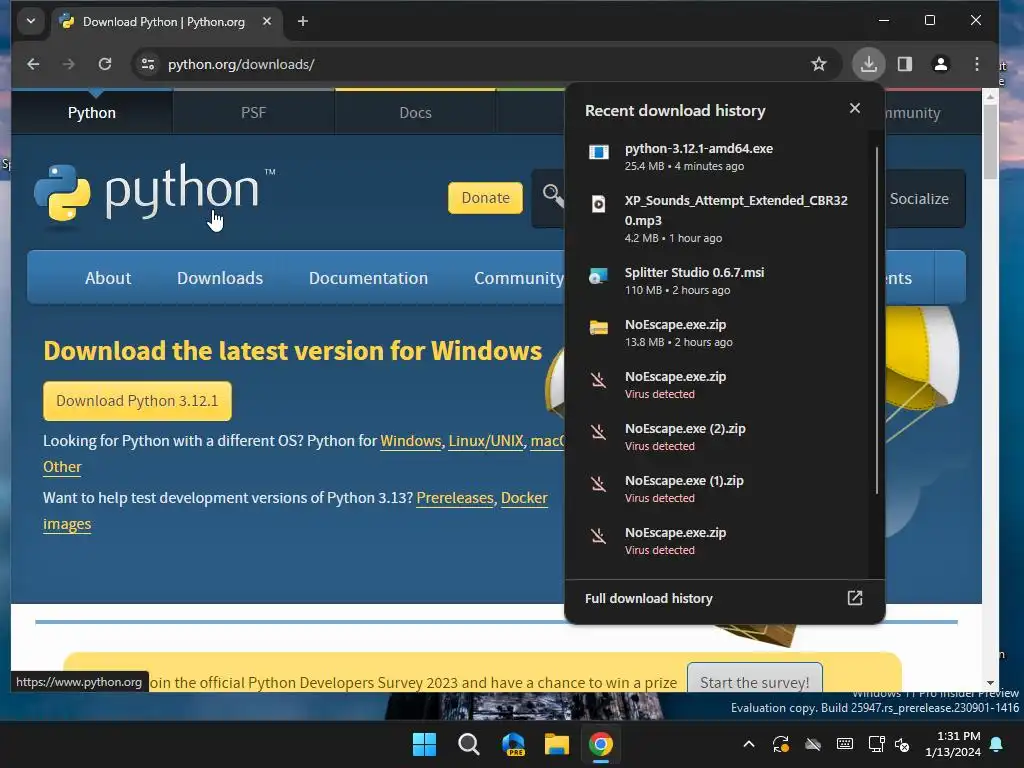Open the clock and date flyout

953,744
